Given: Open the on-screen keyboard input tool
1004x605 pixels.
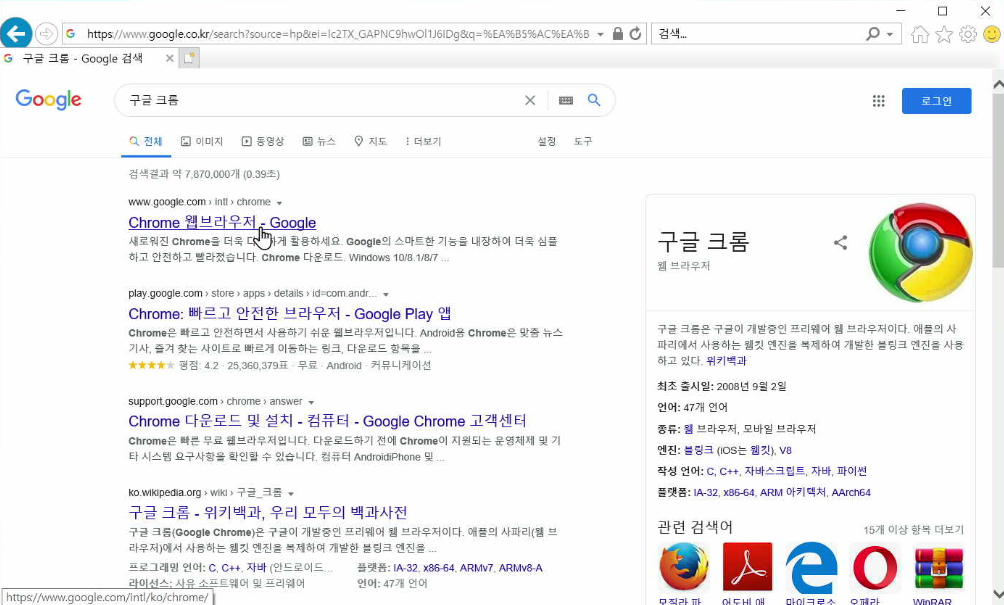Looking at the screenshot, I should (x=565, y=101).
